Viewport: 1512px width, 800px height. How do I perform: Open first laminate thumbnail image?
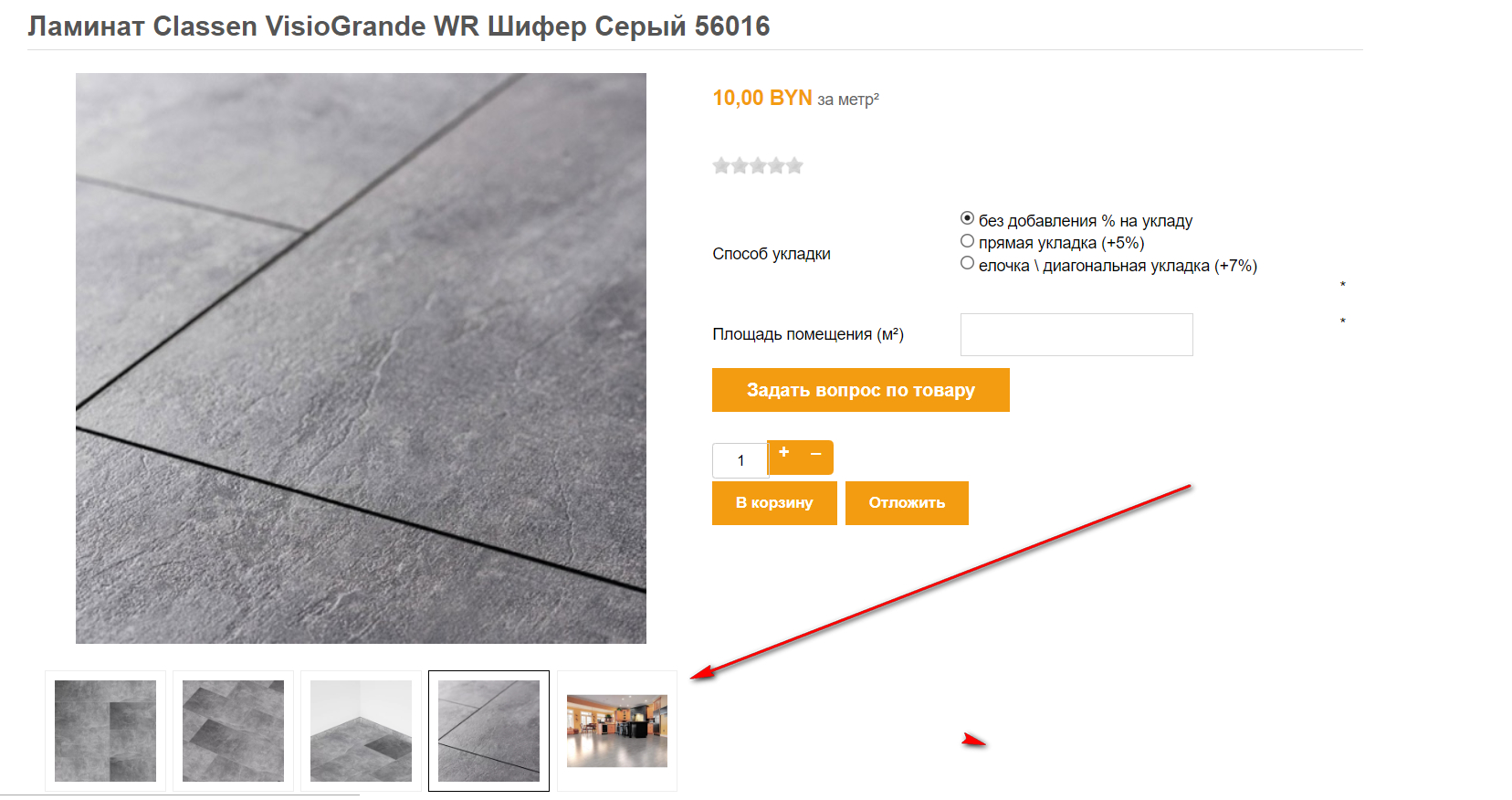pyautogui.click(x=105, y=731)
